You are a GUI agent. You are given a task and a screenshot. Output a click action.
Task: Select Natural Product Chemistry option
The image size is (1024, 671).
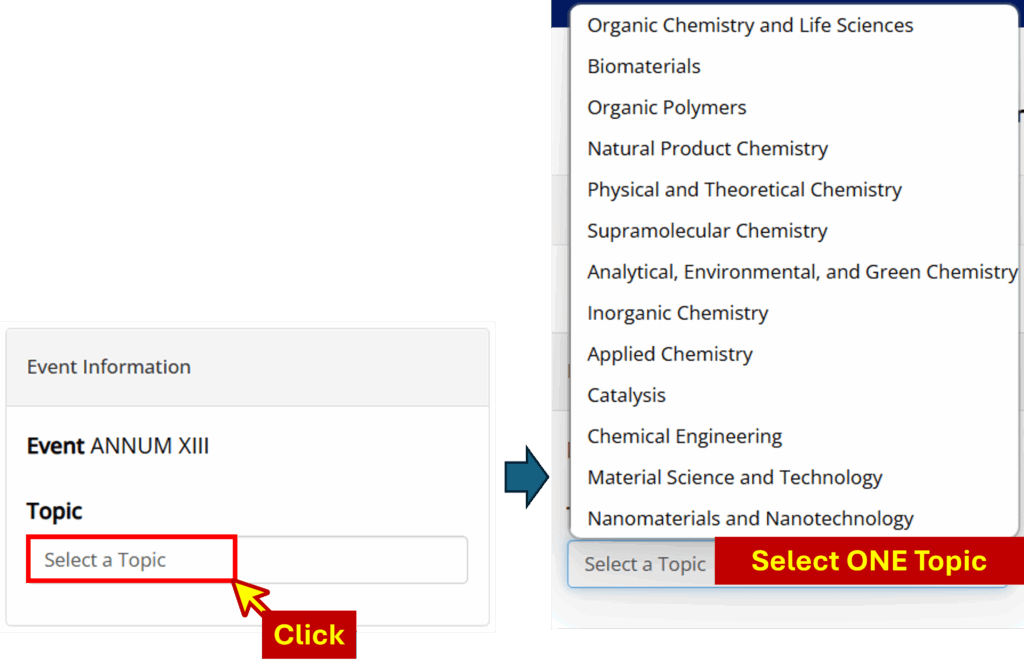[707, 149]
